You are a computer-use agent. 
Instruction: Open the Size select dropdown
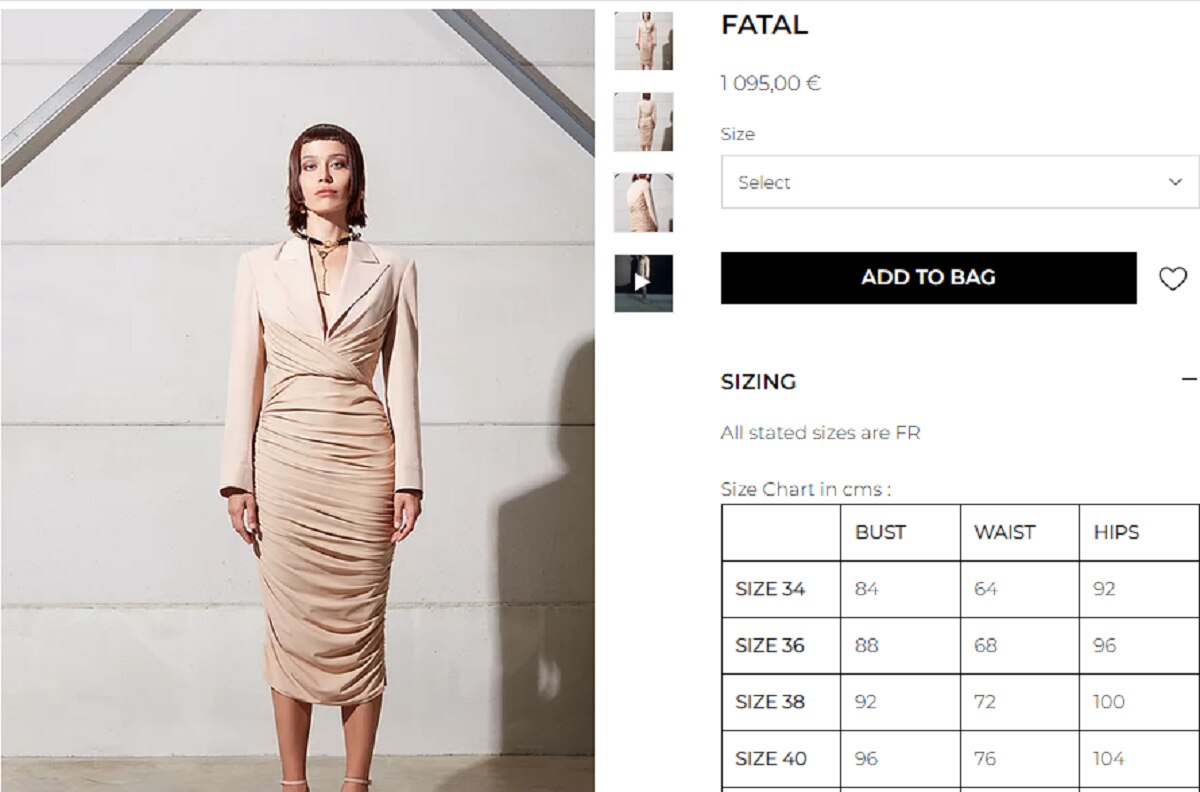click(959, 182)
